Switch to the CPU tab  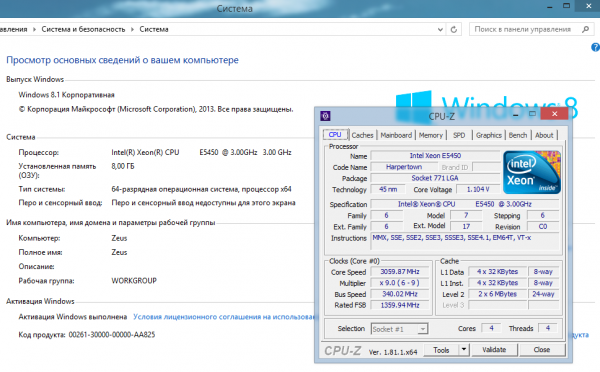click(x=335, y=135)
